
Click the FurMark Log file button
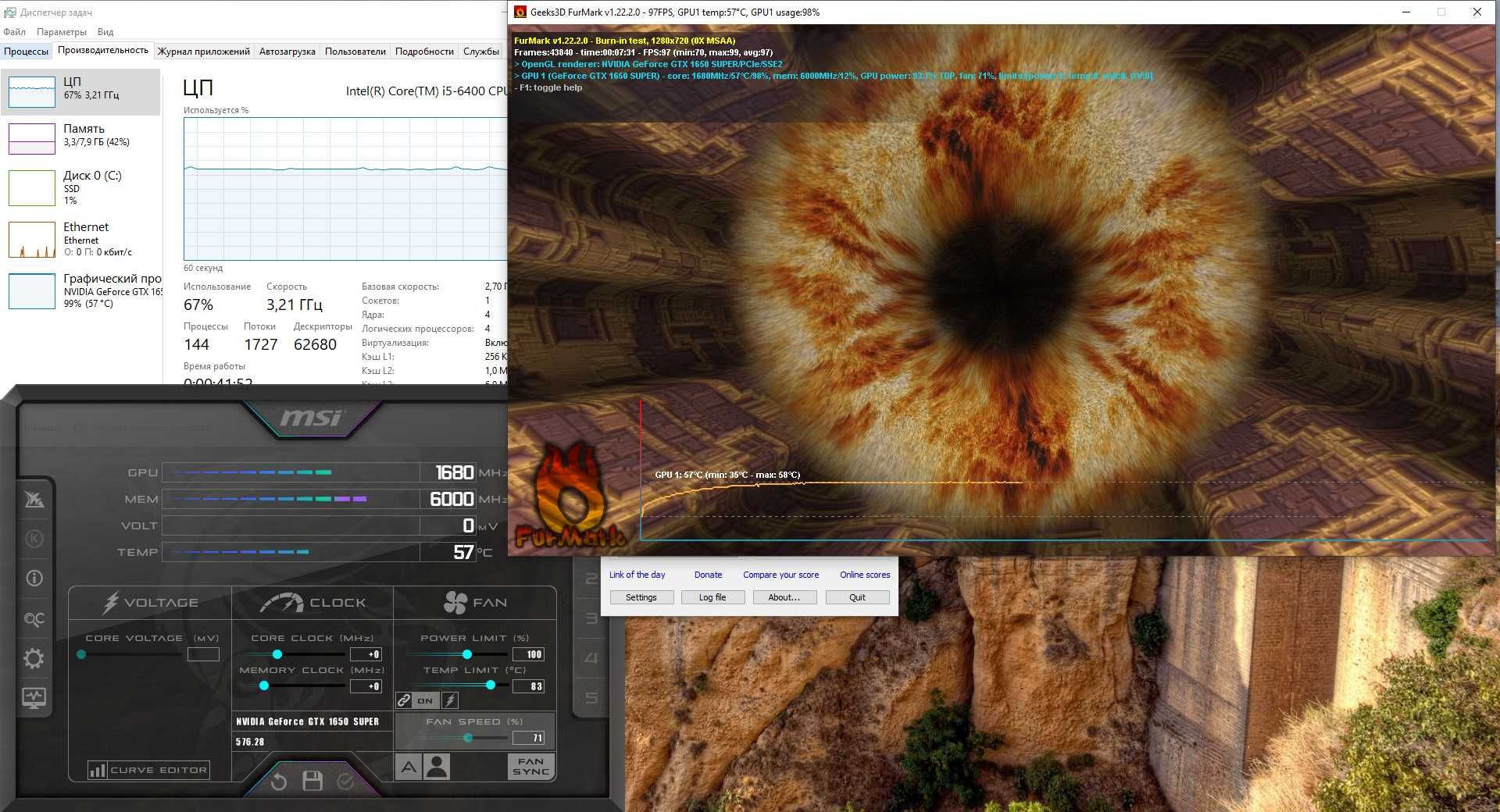[712, 597]
